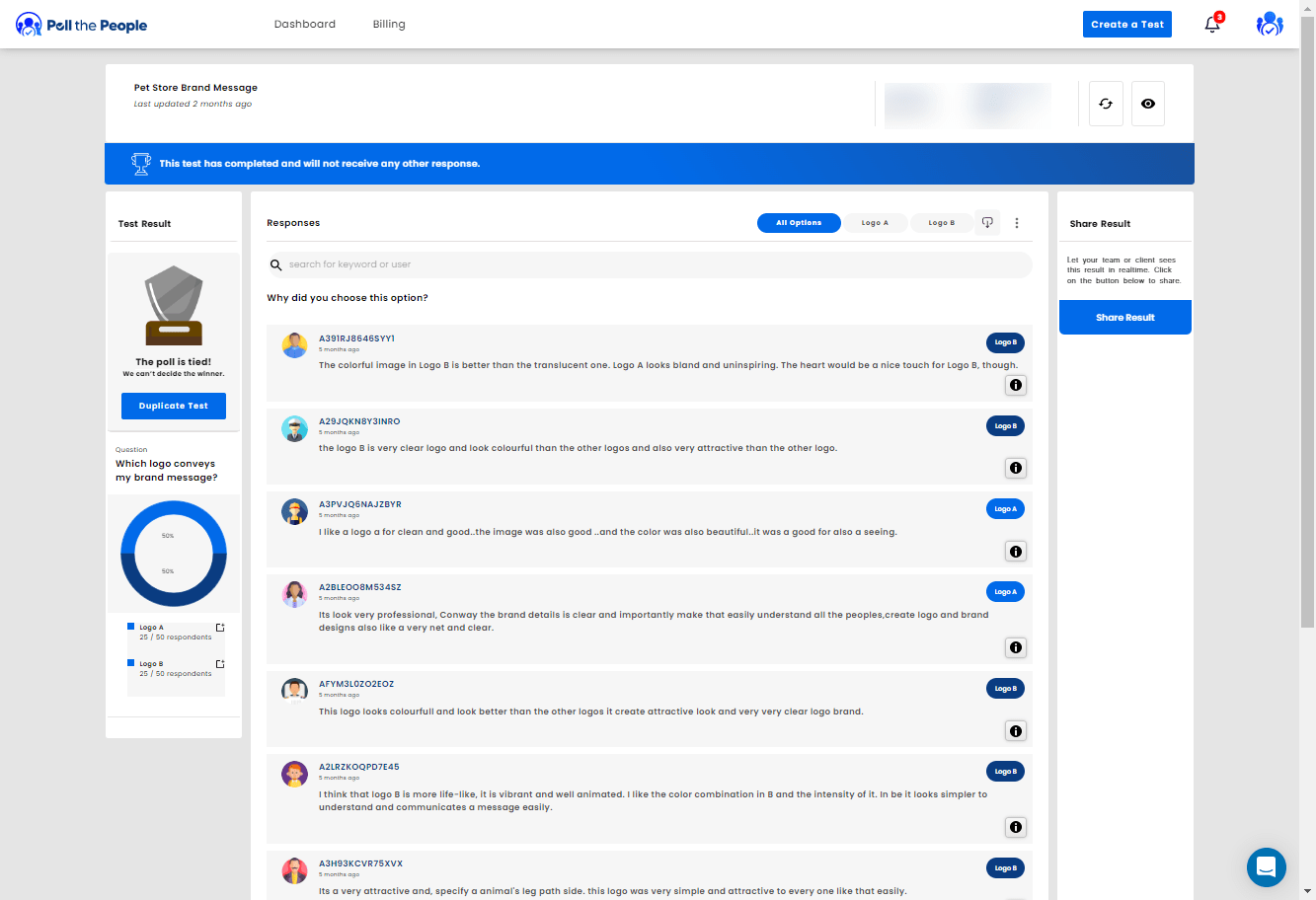Toggle the eye preview icon
Image resolution: width=1316 pixels, height=900 pixels.
[1147, 104]
